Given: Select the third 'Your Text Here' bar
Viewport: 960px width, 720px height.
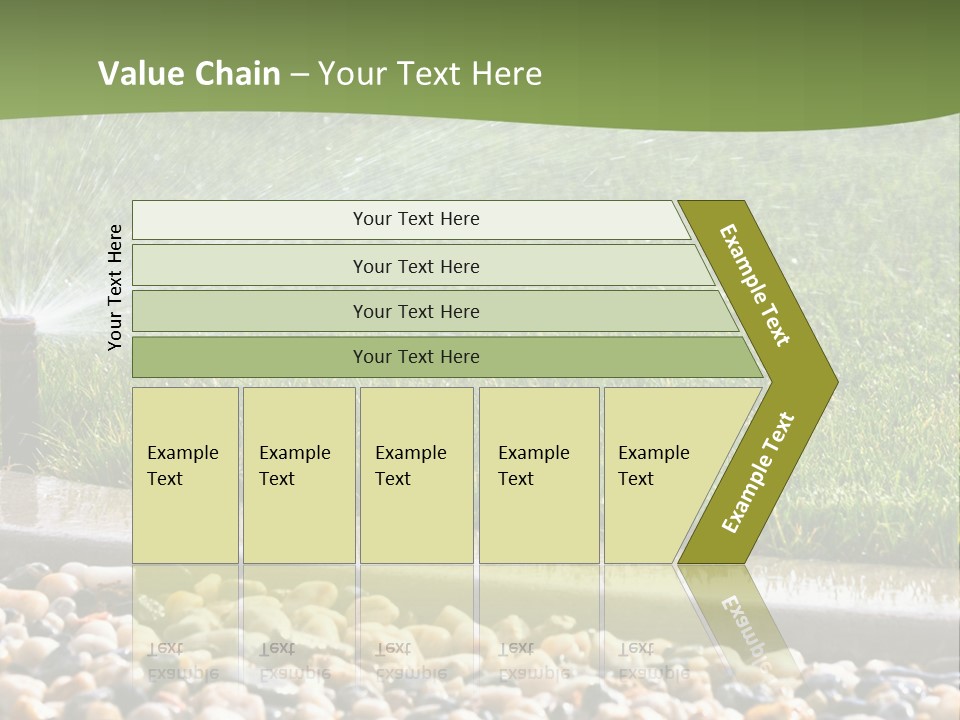Looking at the screenshot, I should tap(435, 311).
